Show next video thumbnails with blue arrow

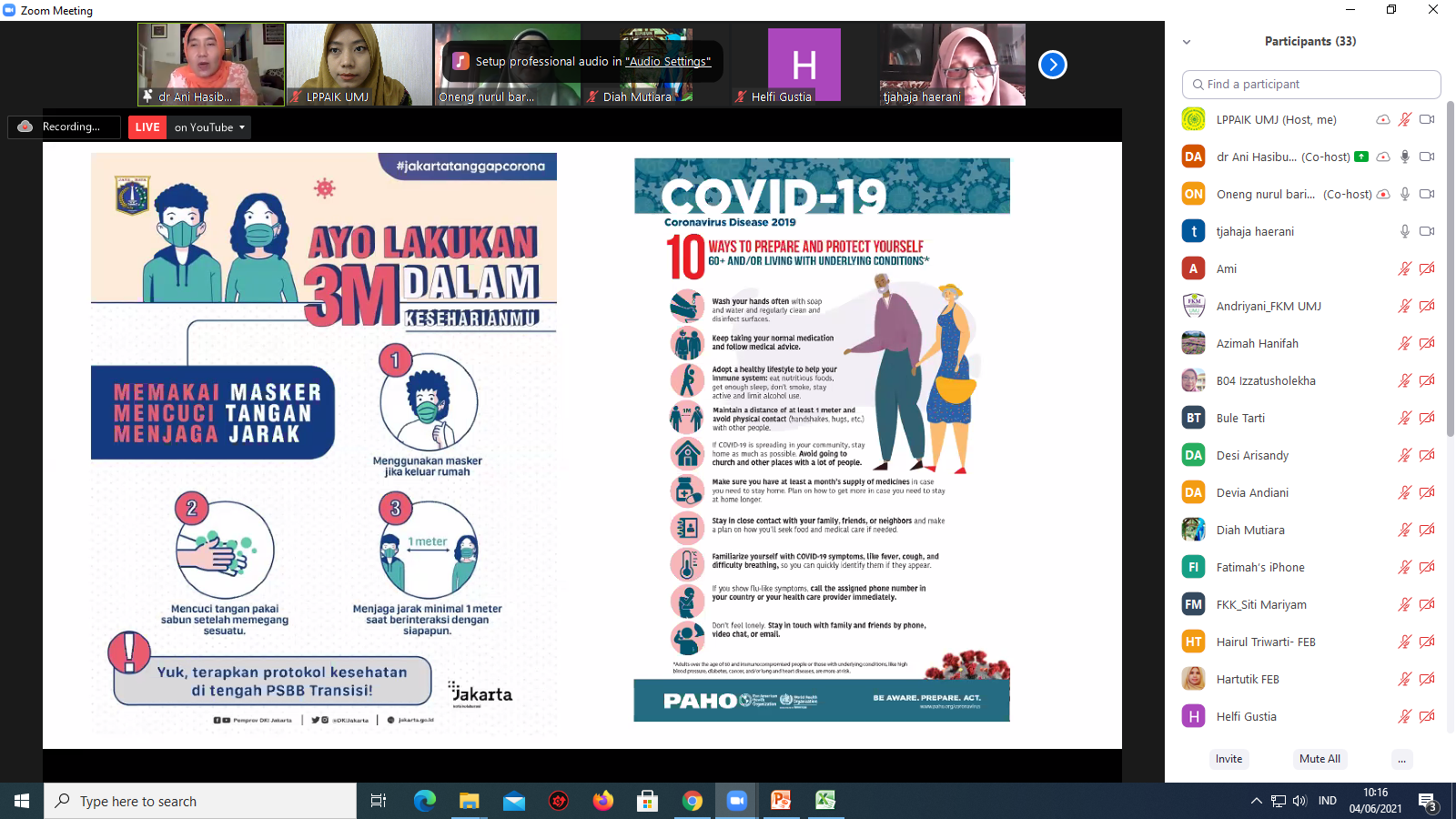[x=1052, y=65]
